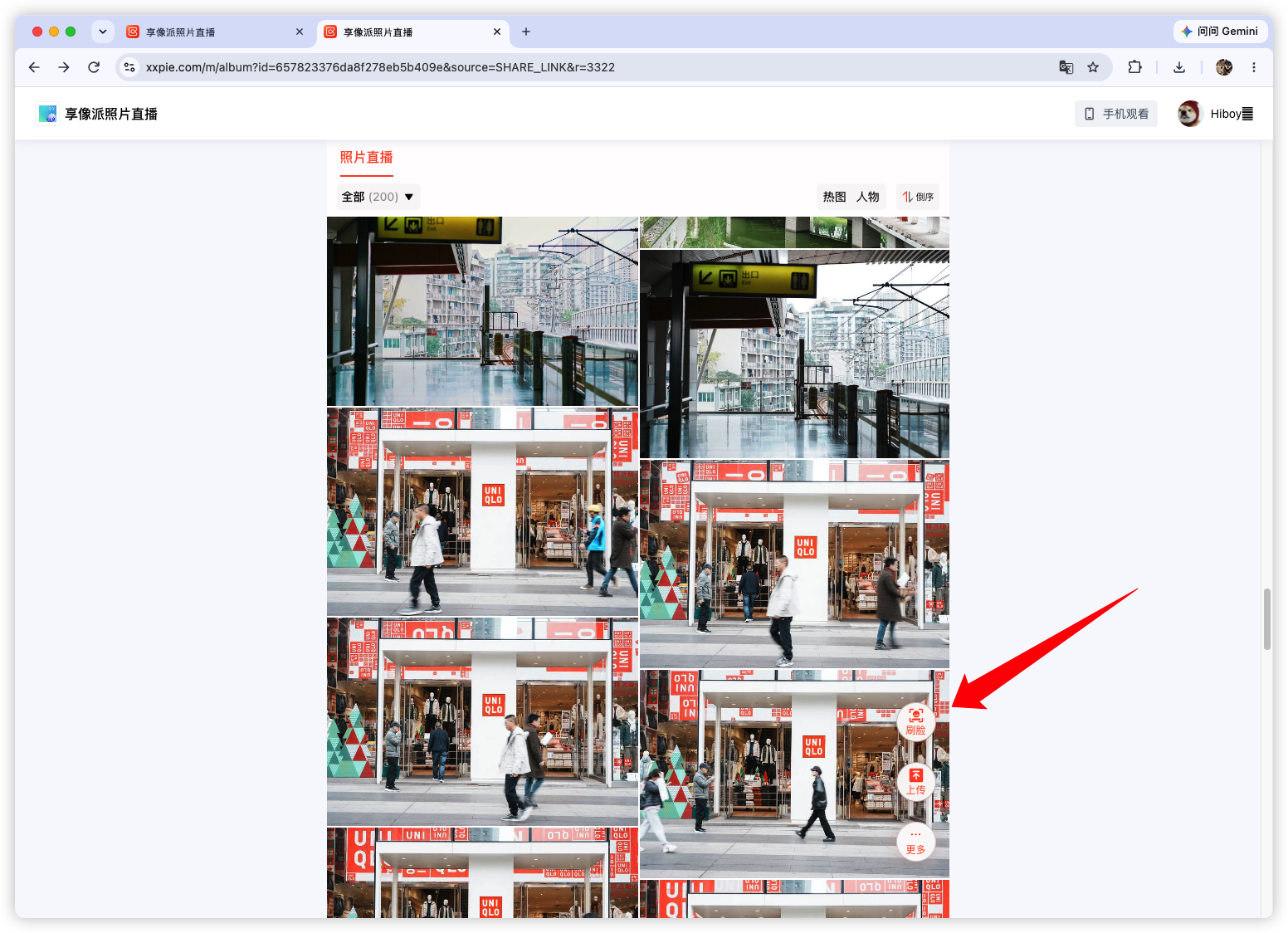Select the 照片直播 tab
The height and width of the screenshot is (933, 1288).
366,158
